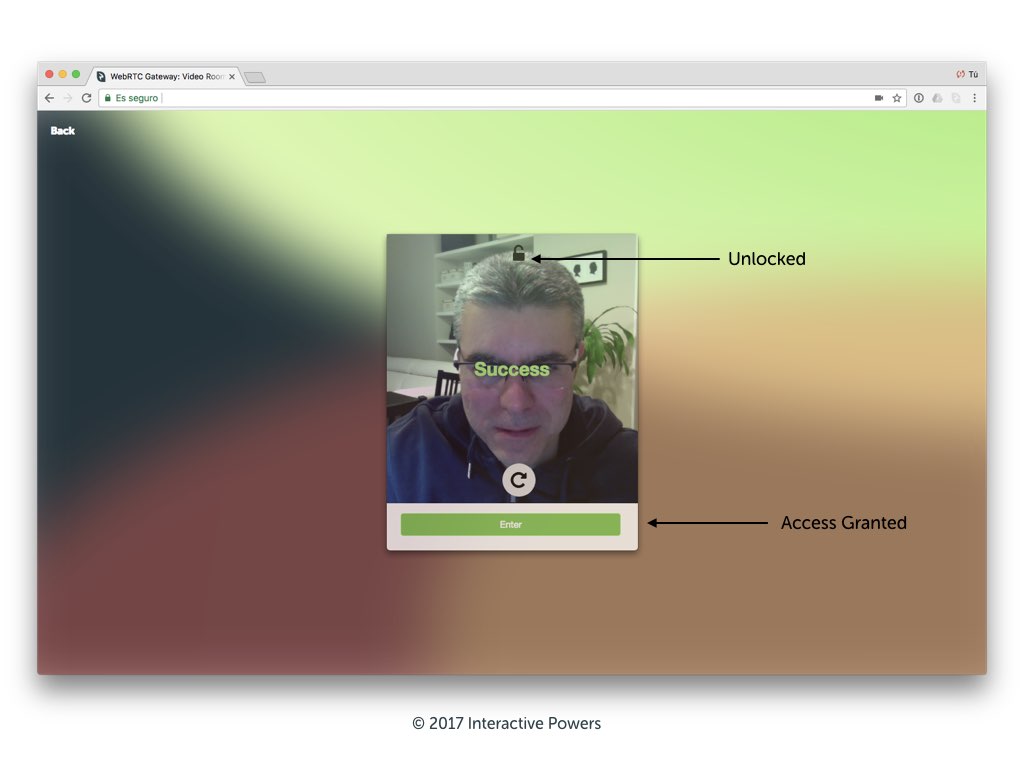Click the browser forward arrow
Image resolution: width=1024 pixels, height=768 pixels.
tap(68, 98)
